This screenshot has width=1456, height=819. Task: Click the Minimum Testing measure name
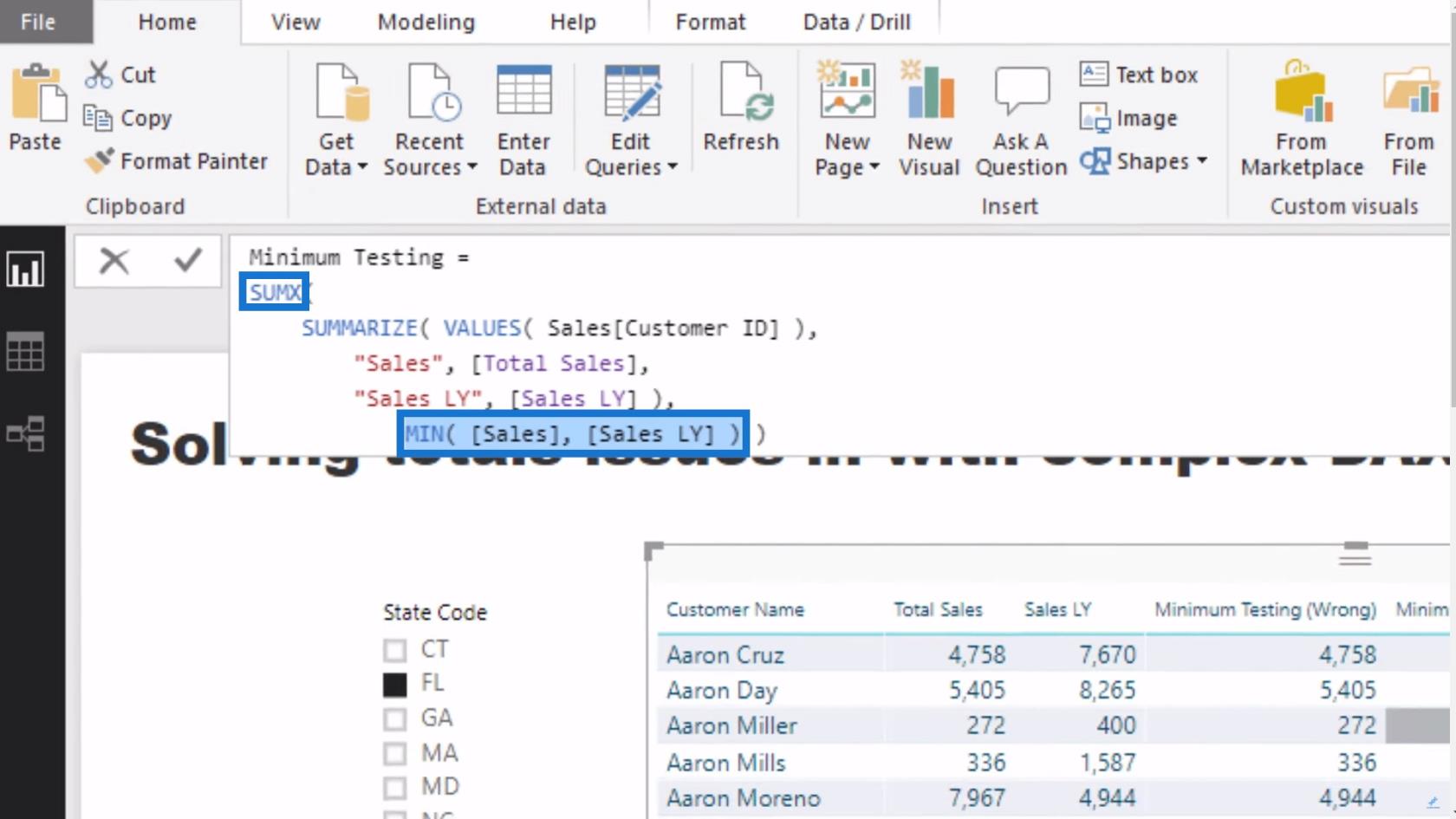pyautogui.click(x=347, y=257)
